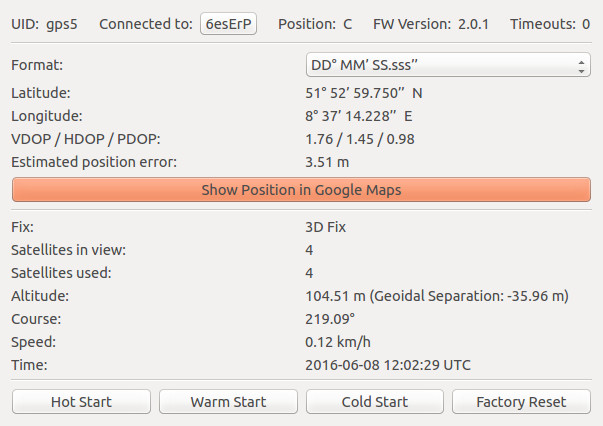Click the Altitude label
This screenshot has height=426, width=603.
pyautogui.click(x=40, y=296)
